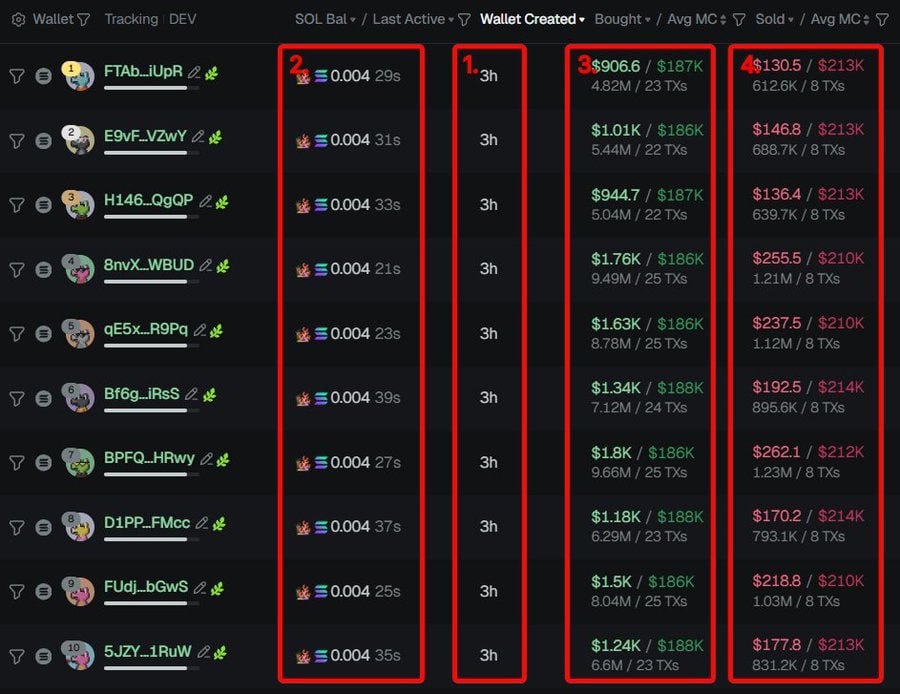Open the settings gear next to Wallet
Image resolution: width=900 pixels, height=694 pixels.
tap(18, 20)
